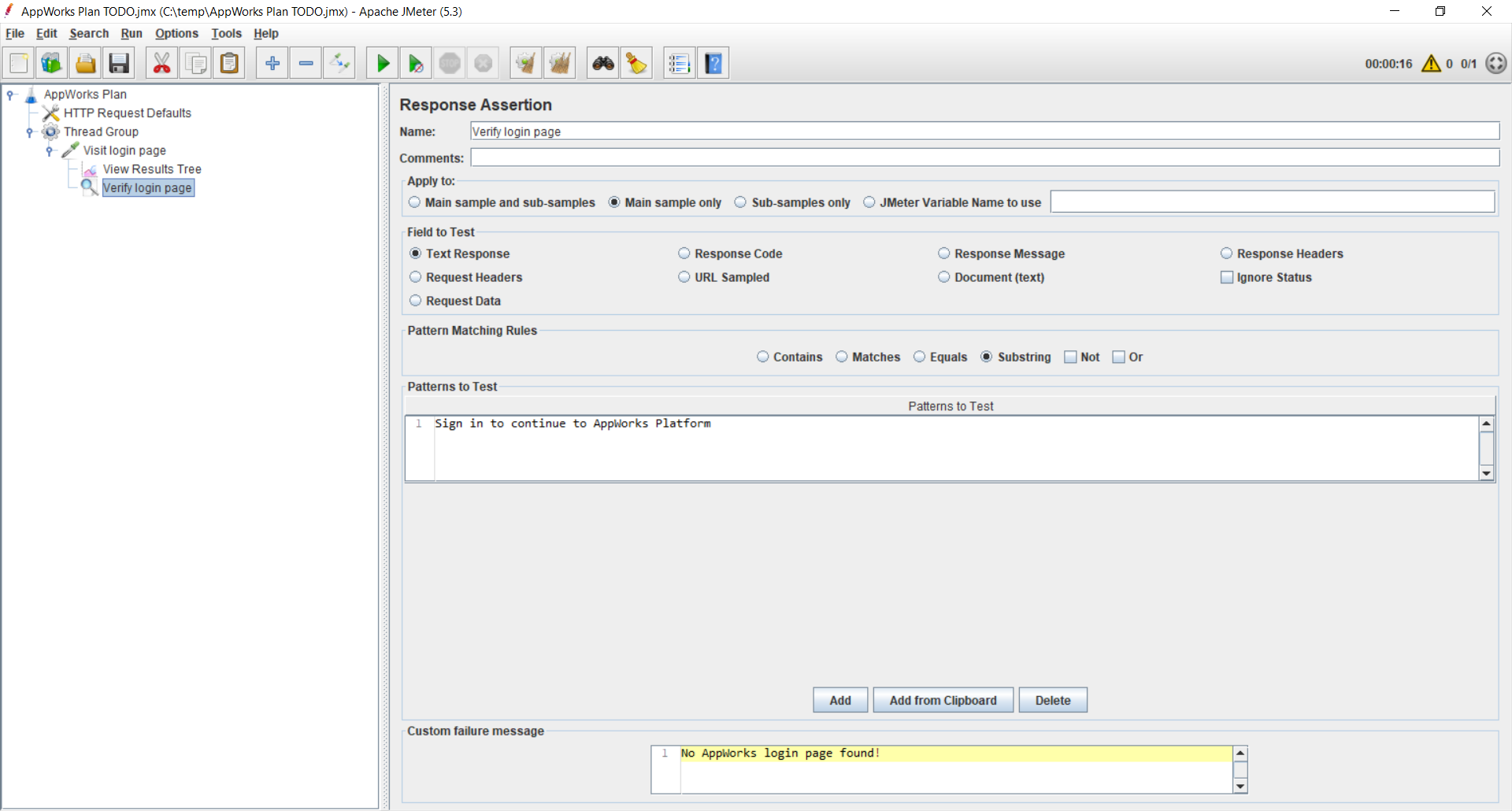
Task: Enable the Ignore Status checkbox
Action: click(1226, 277)
